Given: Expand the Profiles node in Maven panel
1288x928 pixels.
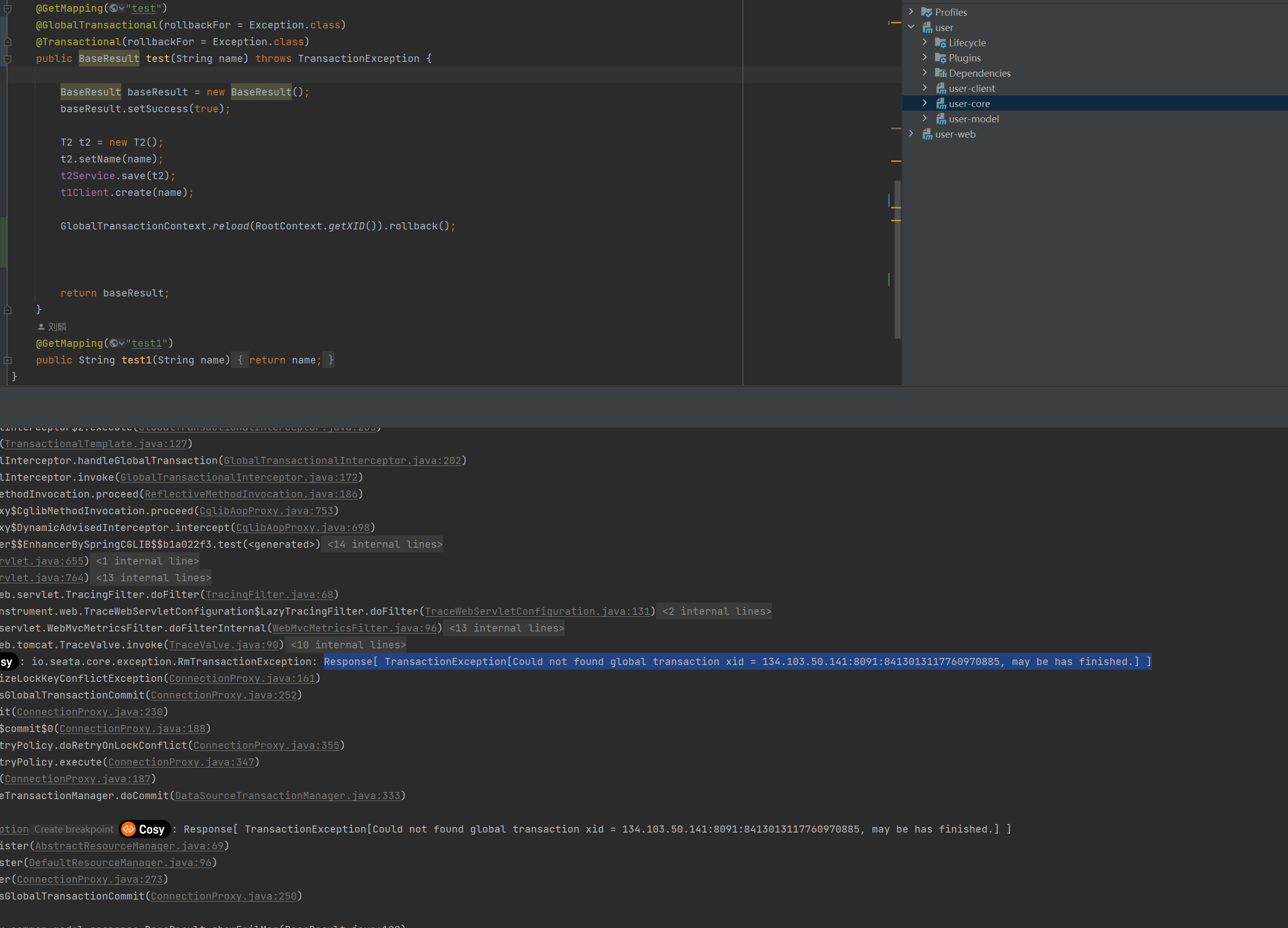Looking at the screenshot, I should 911,12.
